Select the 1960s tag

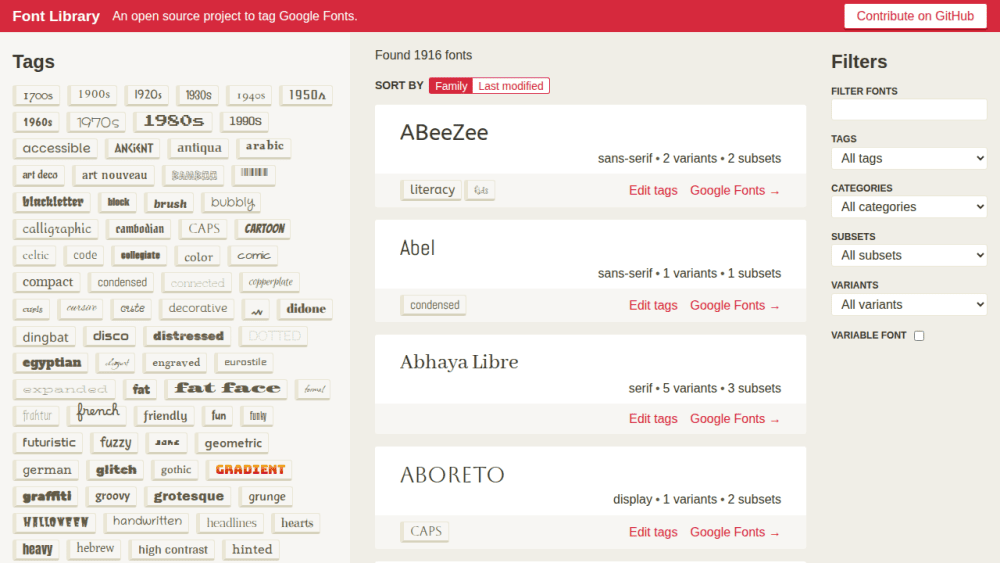[x=37, y=122]
